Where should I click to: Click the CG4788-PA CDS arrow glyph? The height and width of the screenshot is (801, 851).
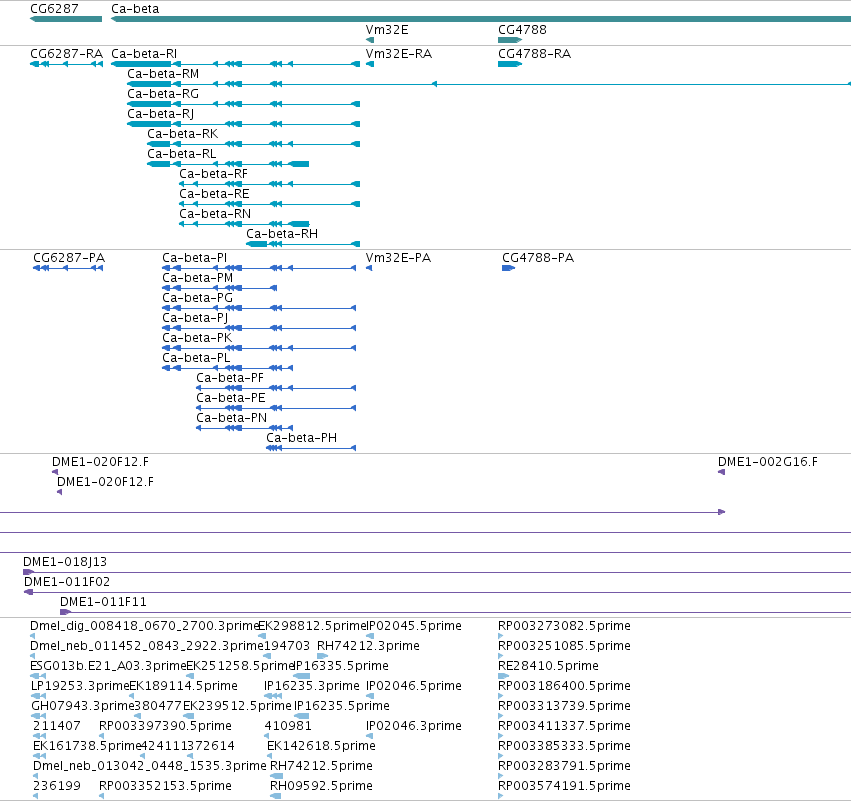pyautogui.click(x=508, y=268)
